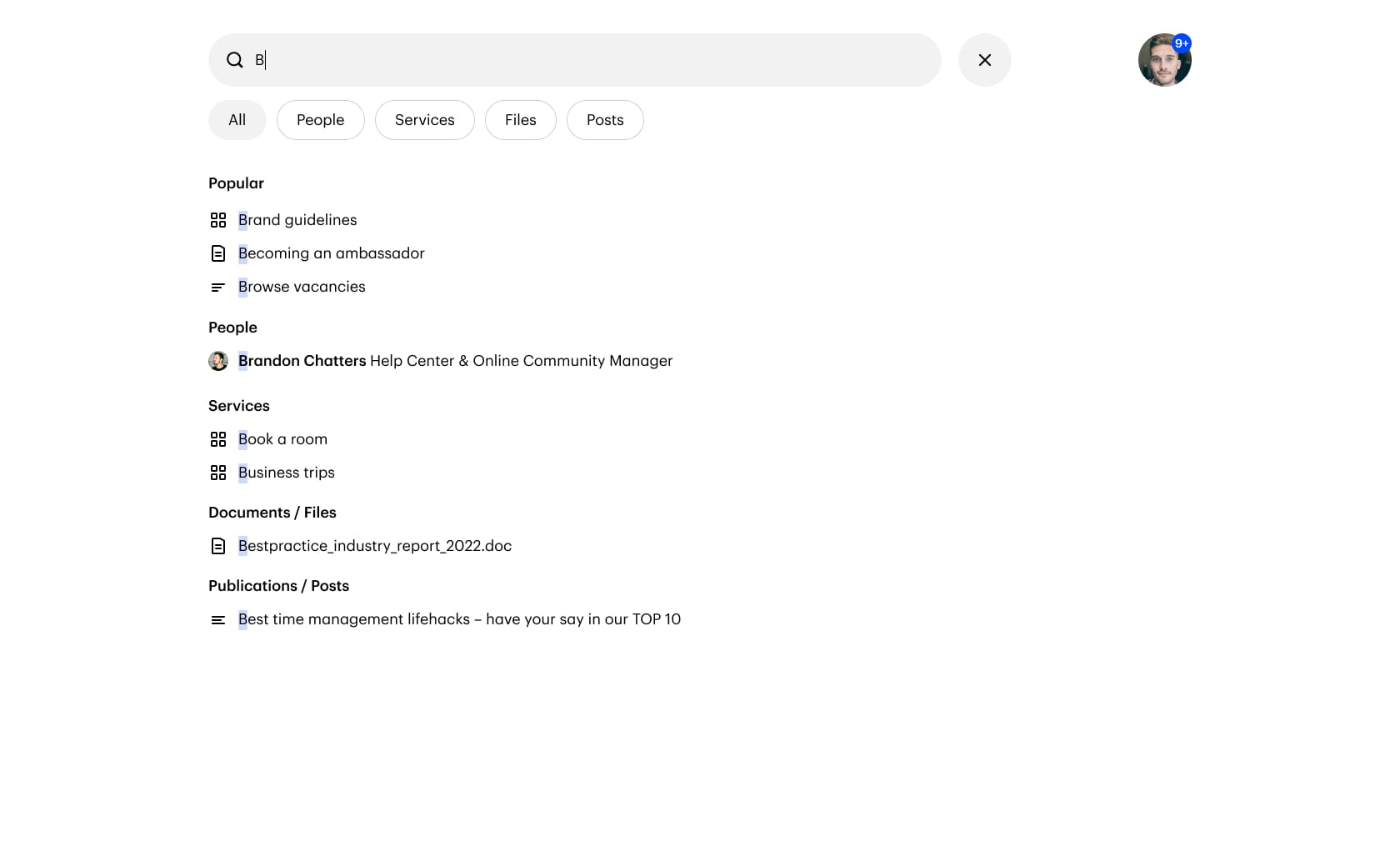
Task: Click grid icon beside Book a room
Action: [218, 439]
